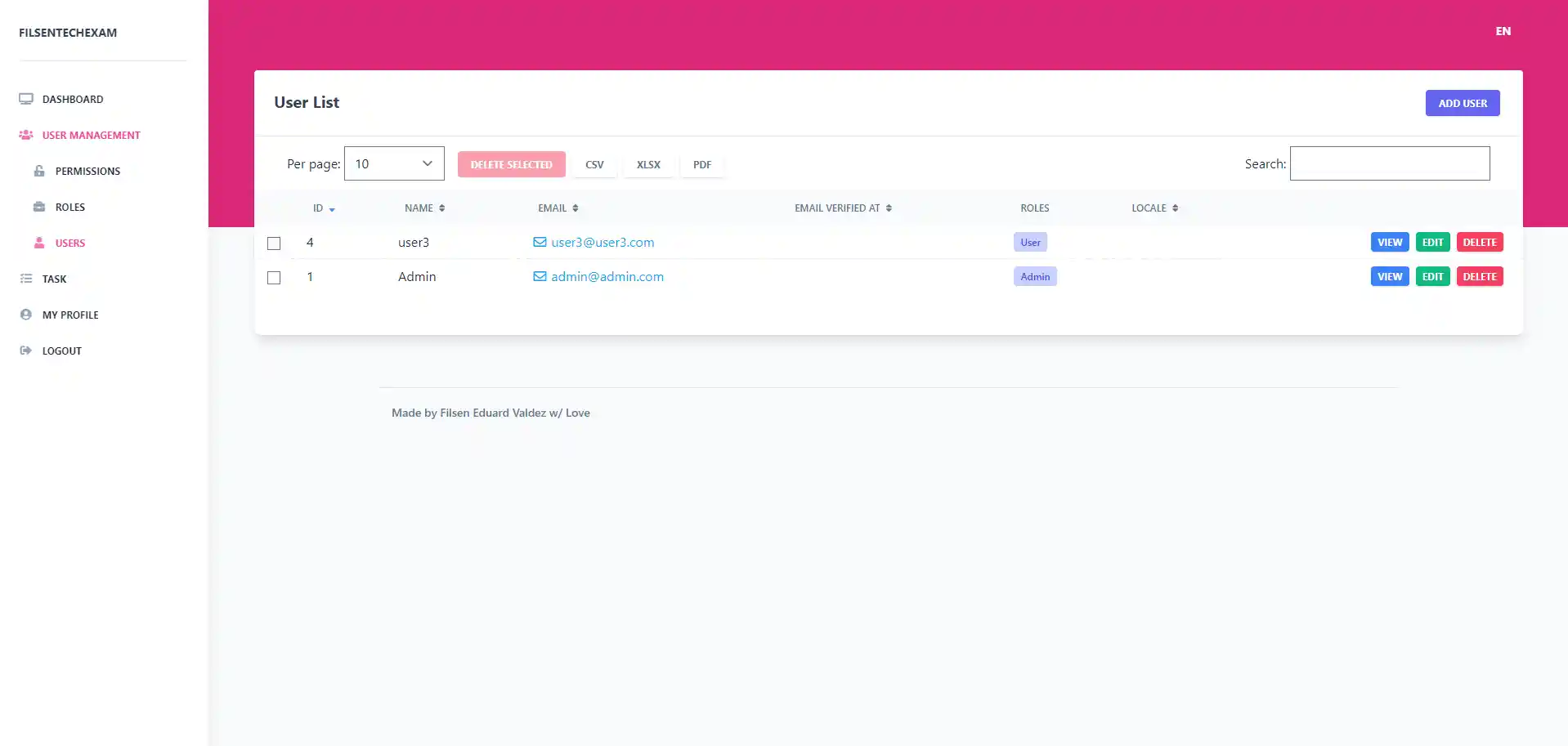Open the EN language selector
This screenshot has height=746, width=1568.
click(x=1503, y=31)
